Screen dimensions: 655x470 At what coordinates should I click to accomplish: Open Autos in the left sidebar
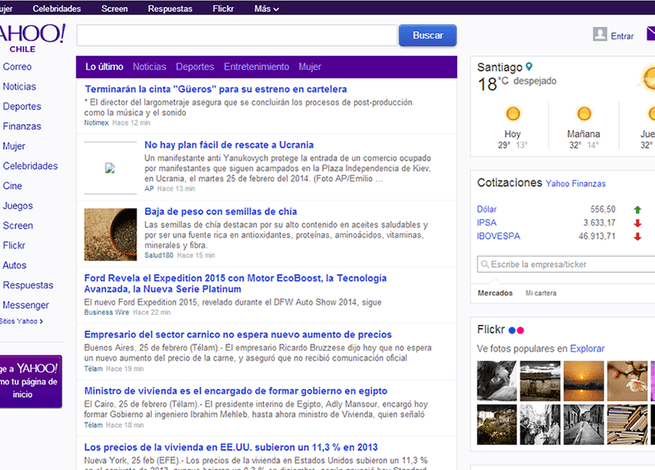[x=14, y=265]
